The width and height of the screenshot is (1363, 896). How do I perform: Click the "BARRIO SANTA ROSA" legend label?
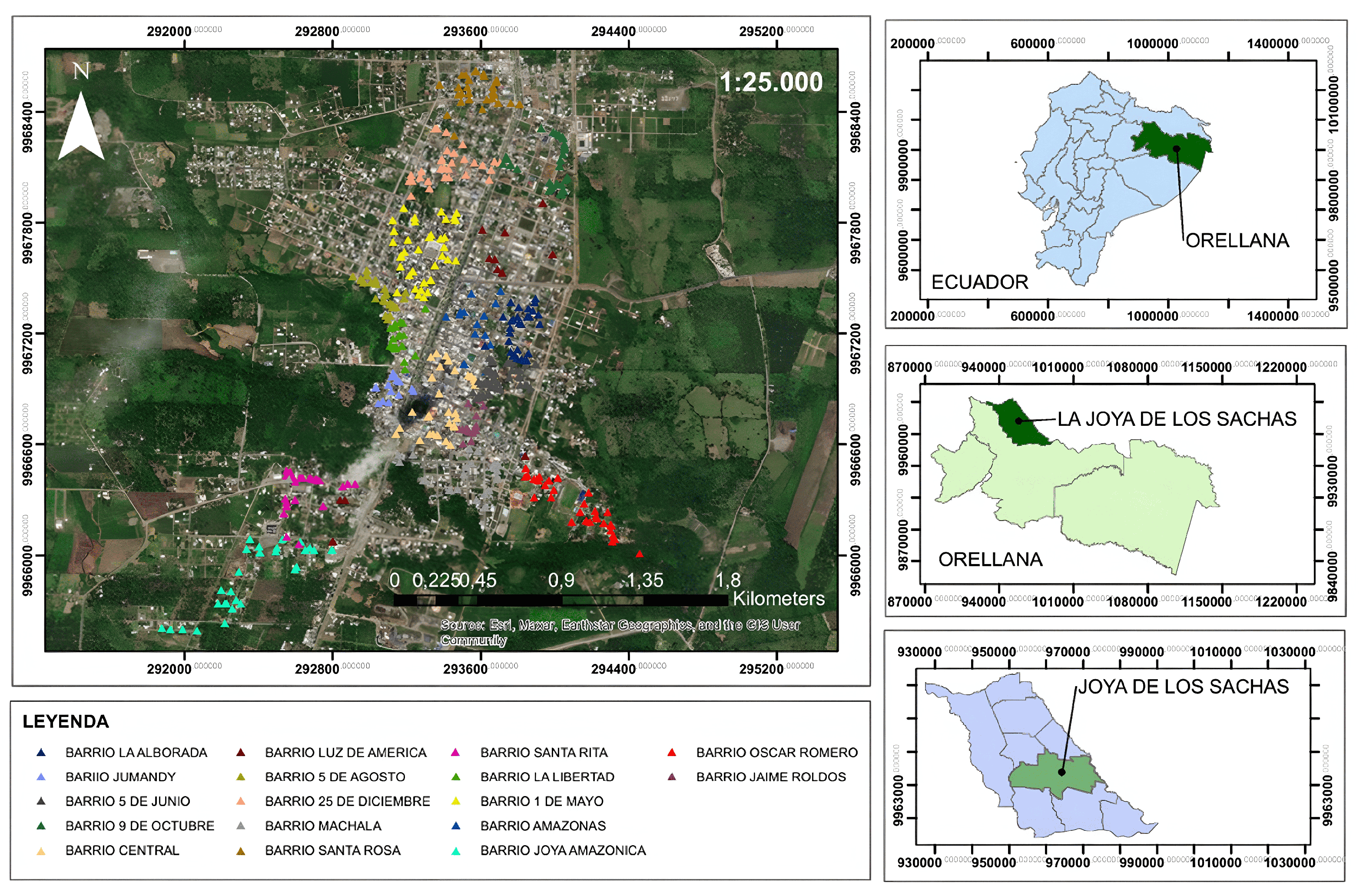[333, 851]
